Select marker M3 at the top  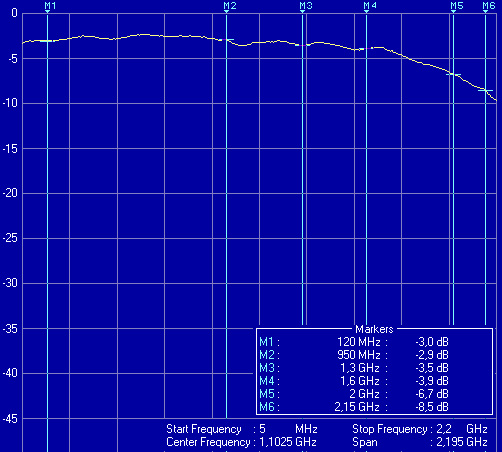(306, 6)
